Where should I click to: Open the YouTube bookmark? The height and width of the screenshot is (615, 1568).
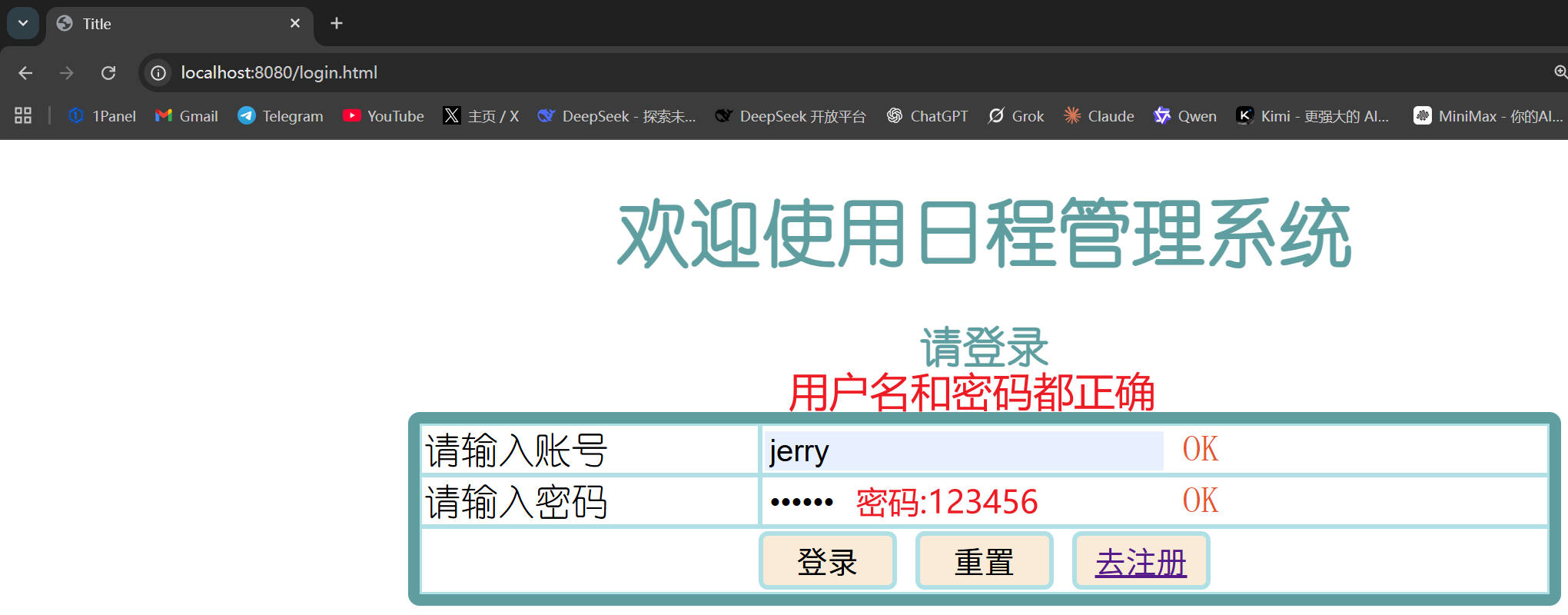click(x=384, y=116)
